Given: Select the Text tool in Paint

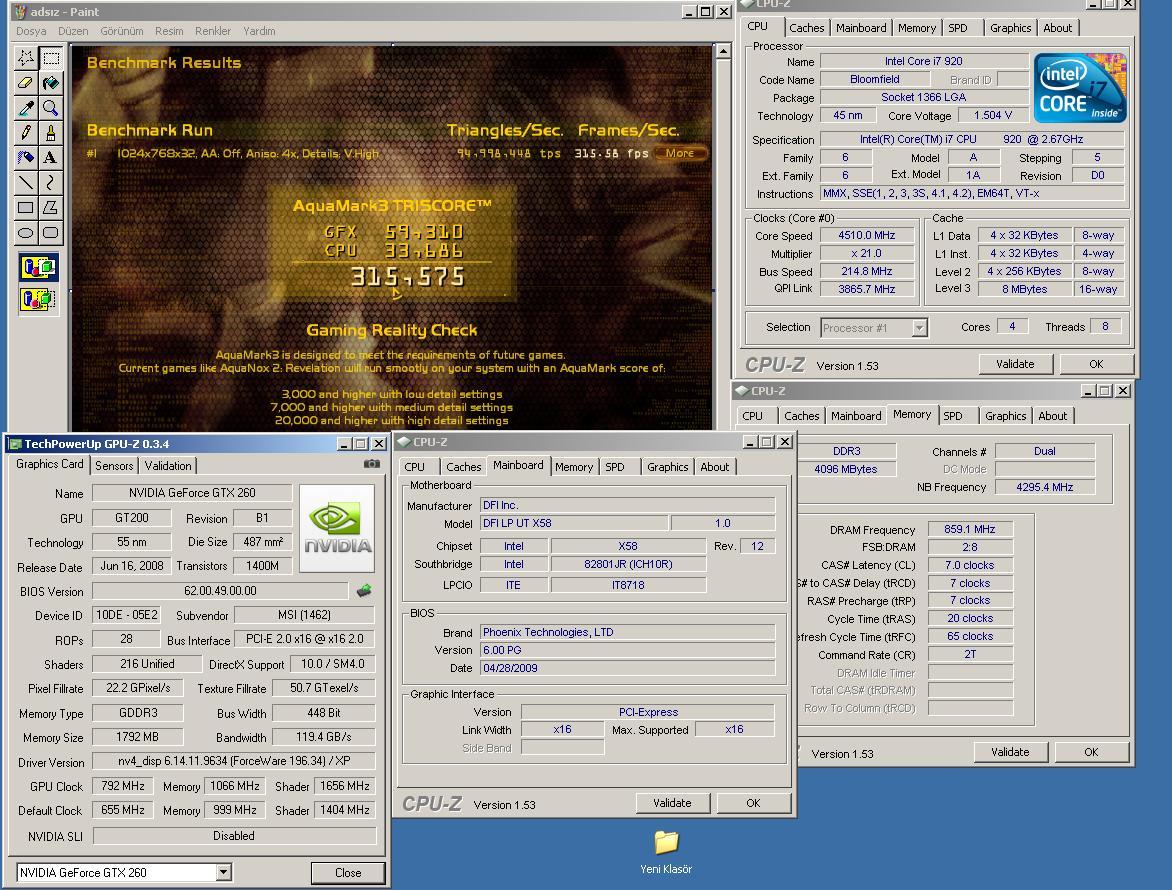Looking at the screenshot, I should click(51, 158).
